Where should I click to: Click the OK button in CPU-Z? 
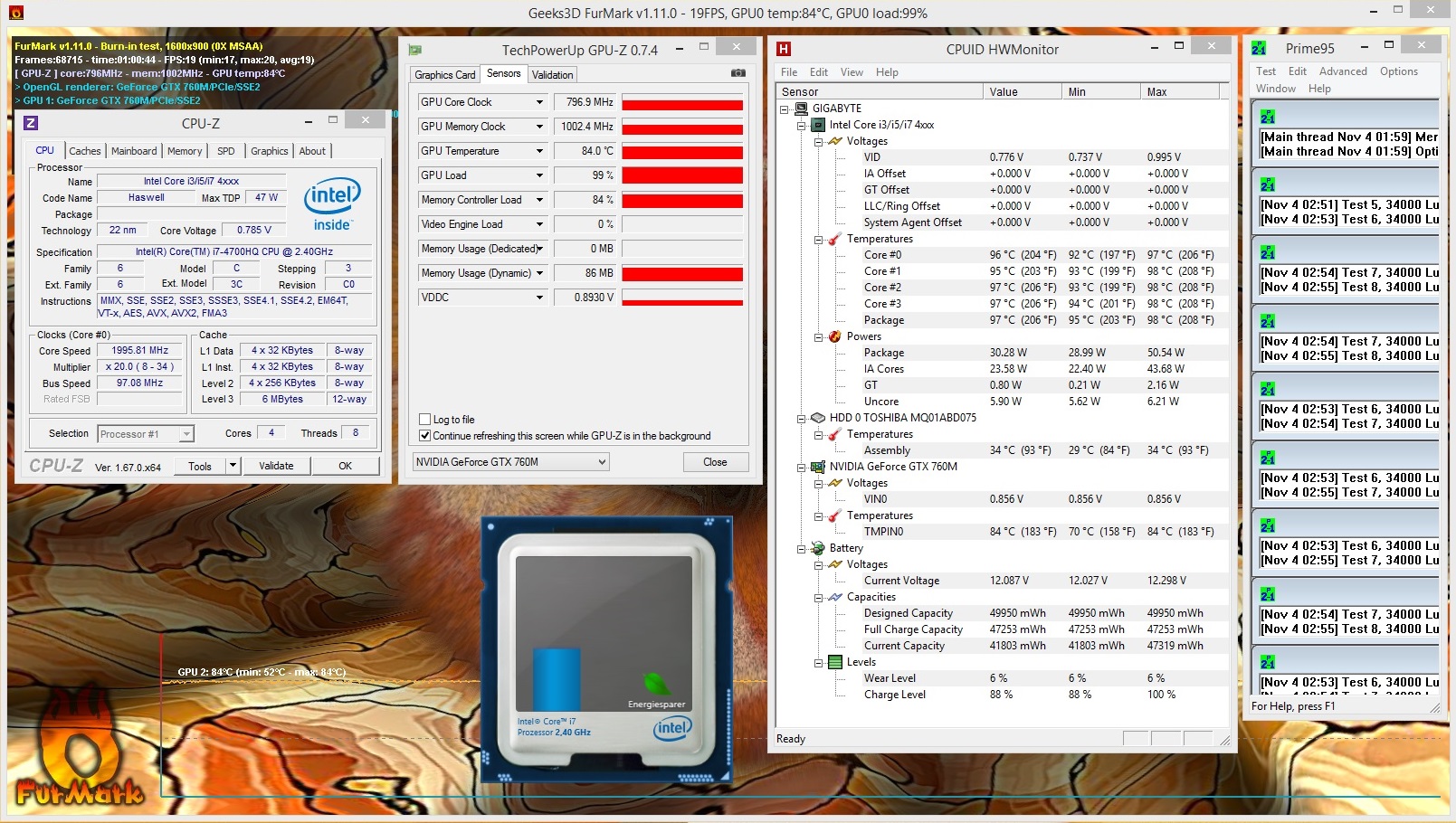coord(346,466)
